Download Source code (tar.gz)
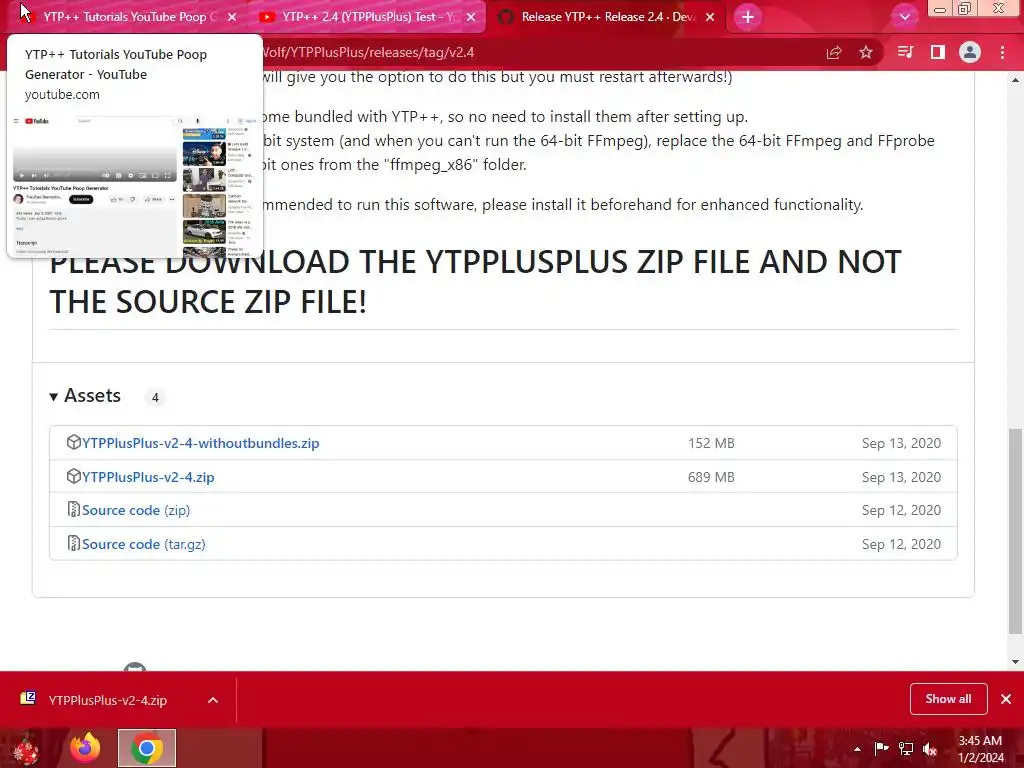1024x768 pixels. click(x=144, y=545)
